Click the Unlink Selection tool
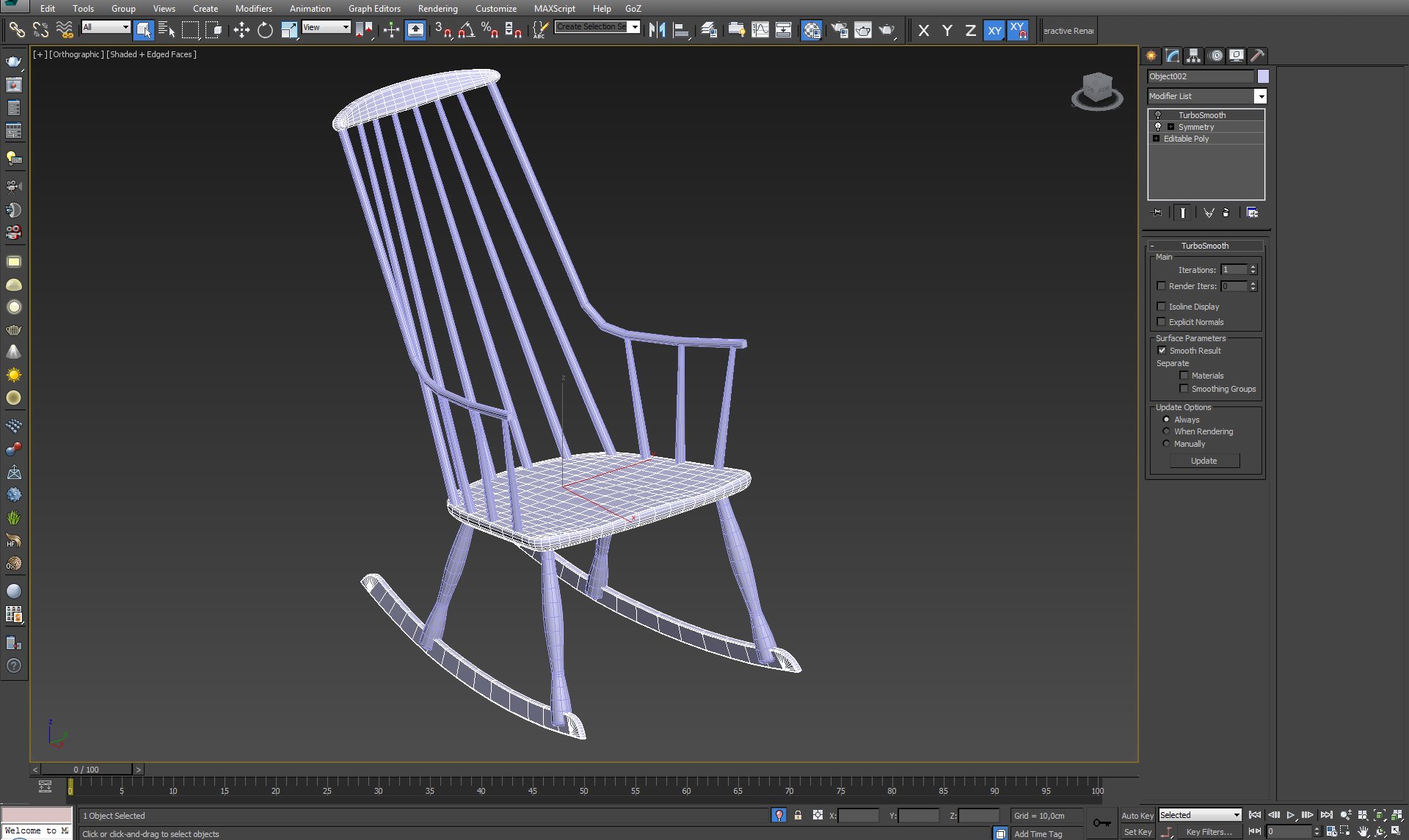 pos(40,30)
